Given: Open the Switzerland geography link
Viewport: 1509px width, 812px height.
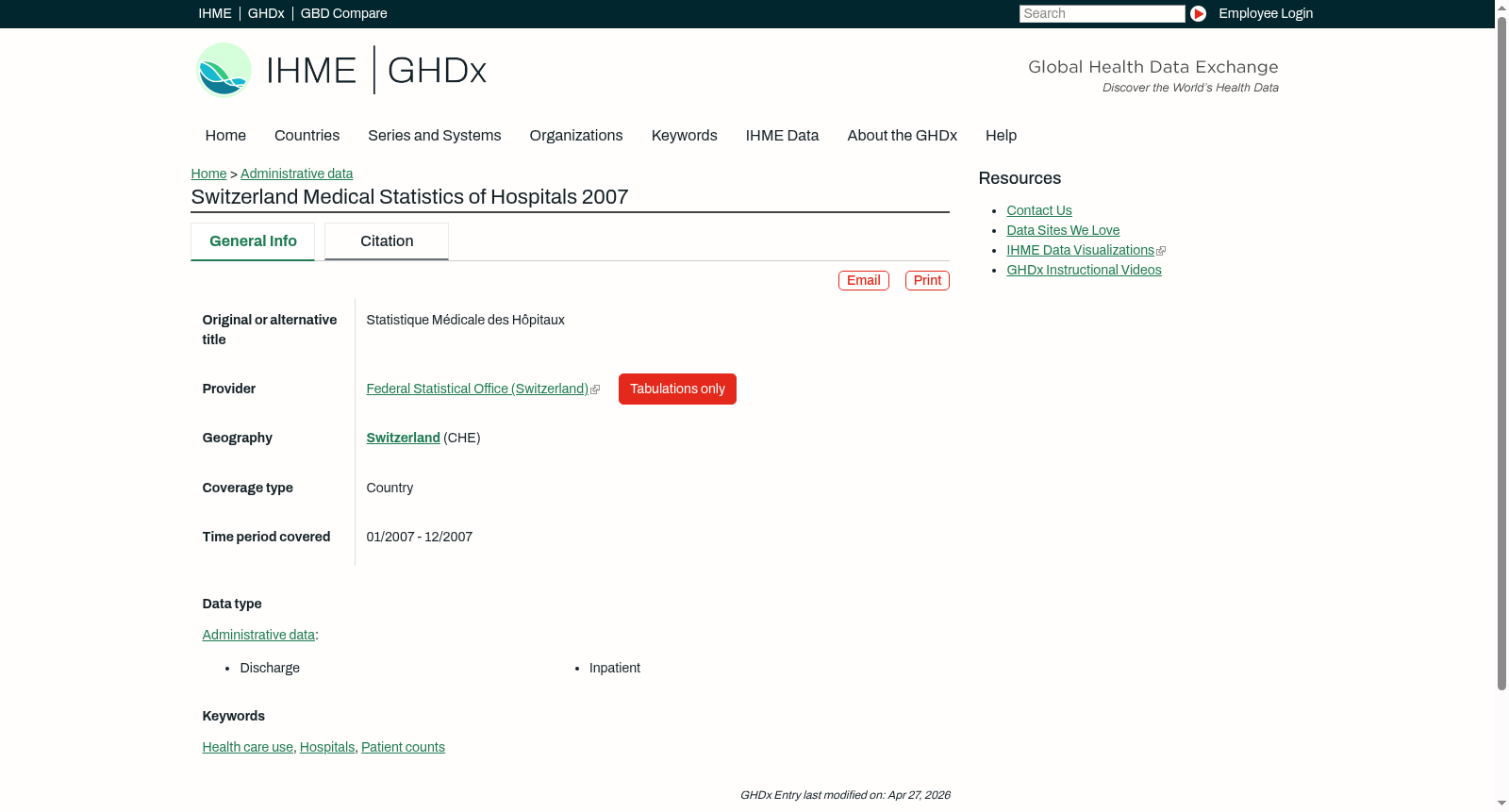Looking at the screenshot, I should 403,438.
